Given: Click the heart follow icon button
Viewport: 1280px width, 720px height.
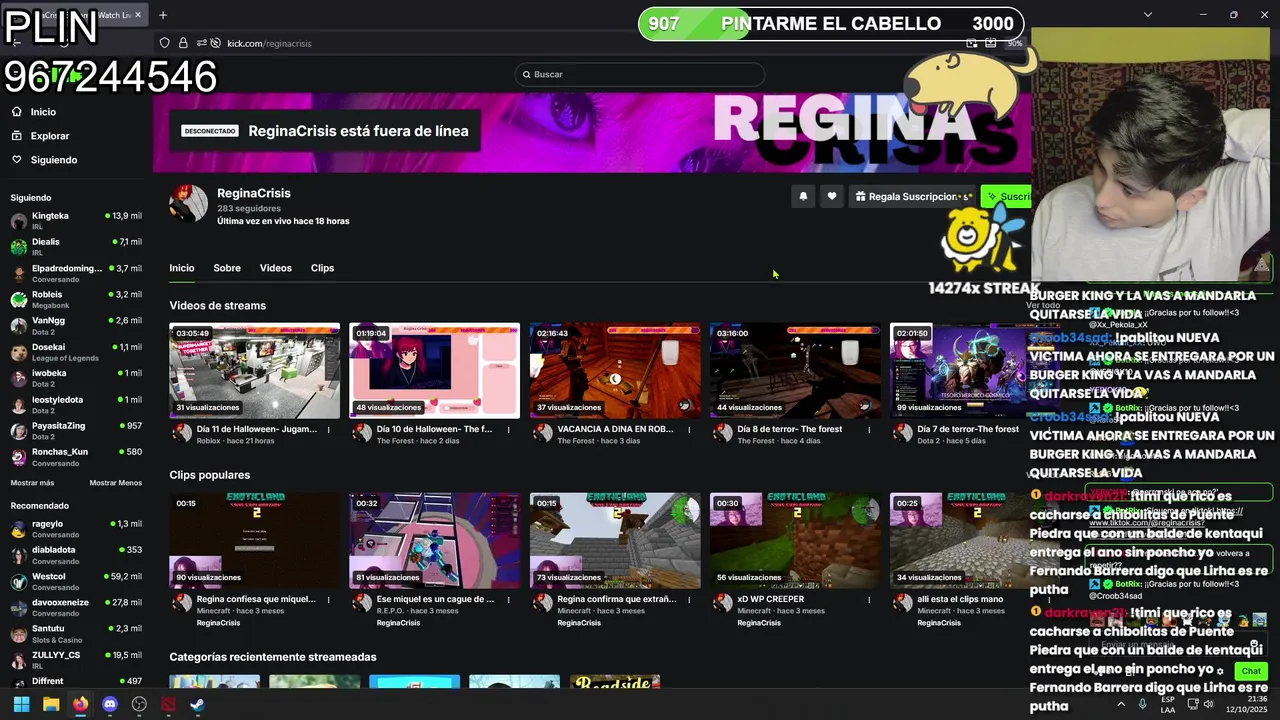Looking at the screenshot, I should pos(832,197).
